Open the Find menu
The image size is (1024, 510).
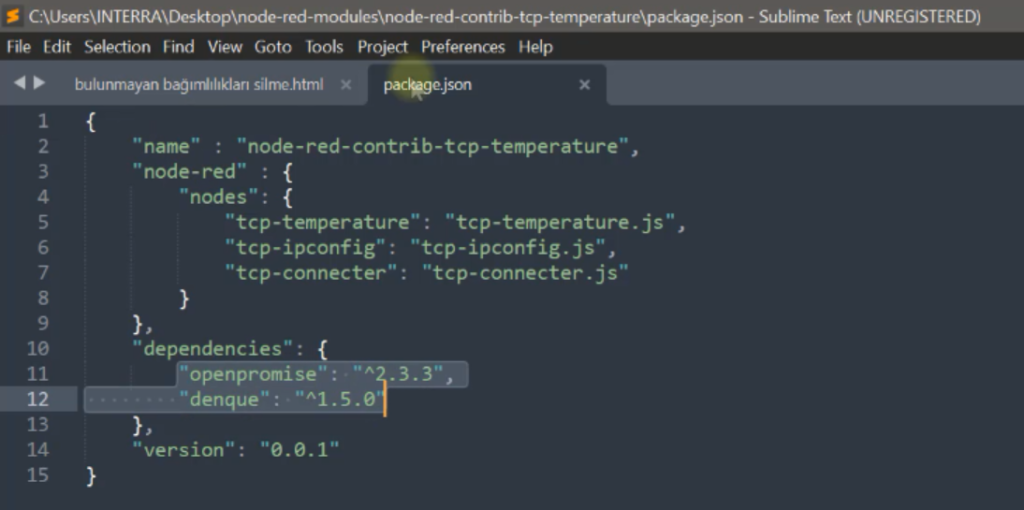tap(178, 47)
